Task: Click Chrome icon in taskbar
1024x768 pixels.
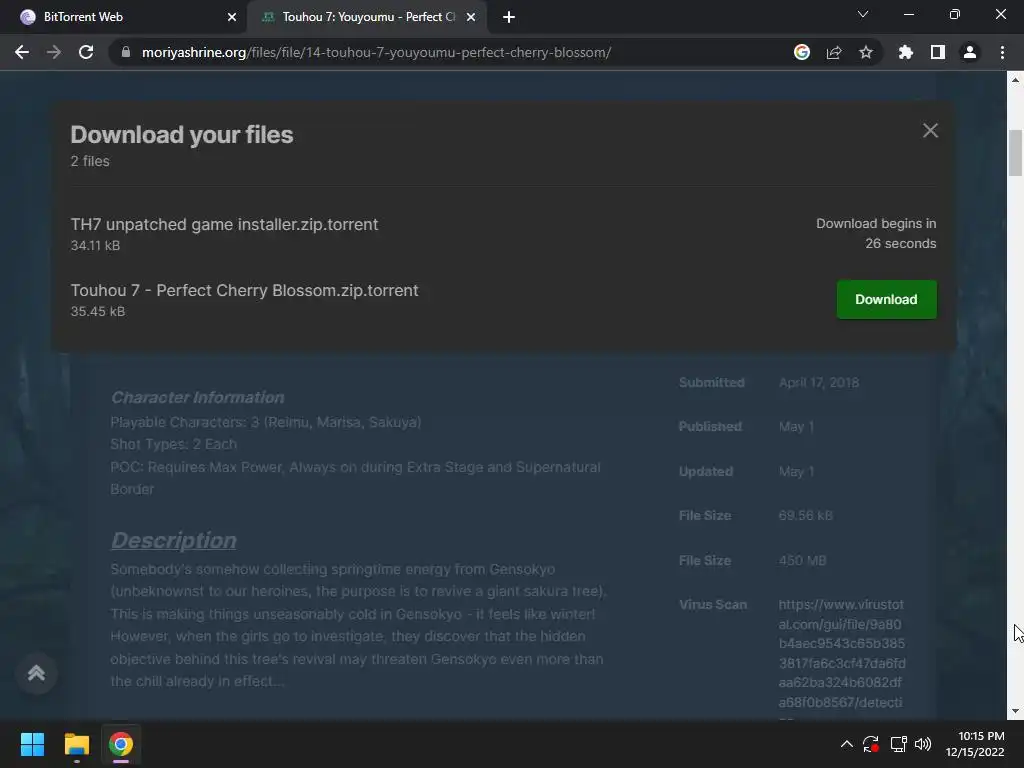Action: [x=121, y=744]
